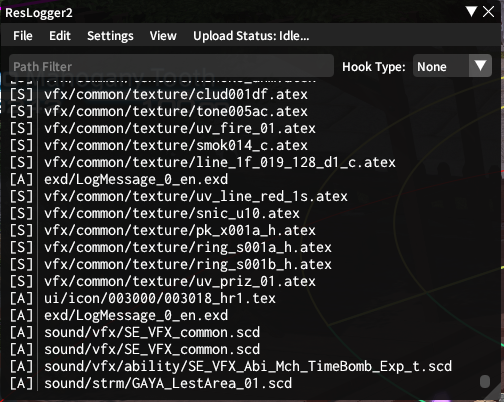Select the tone005ac.atex log entry

click(x=175, y=112)
